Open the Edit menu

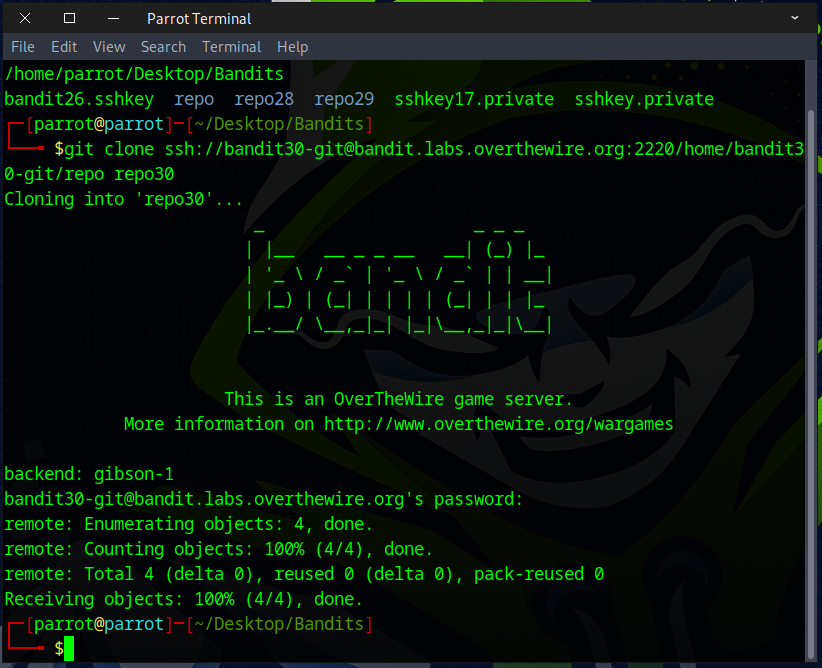click(64, 47)
